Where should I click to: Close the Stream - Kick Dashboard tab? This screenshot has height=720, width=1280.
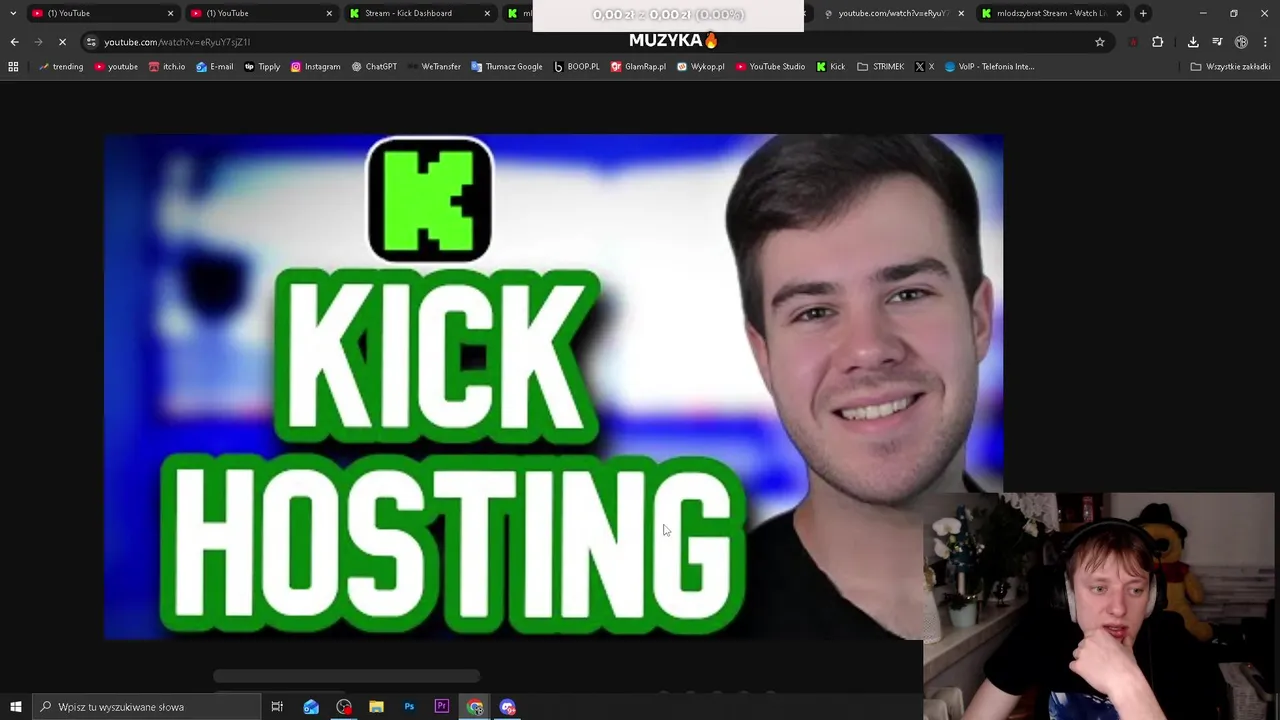pyautogui.click(x=487, y=13)
